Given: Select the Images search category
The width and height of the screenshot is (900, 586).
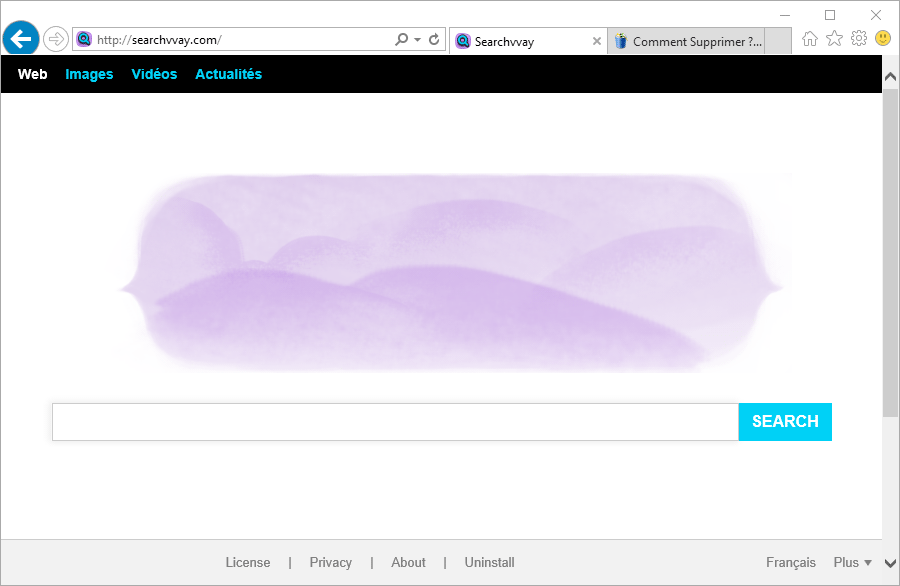Looking at the screenshot, I should tap(89, 74).
